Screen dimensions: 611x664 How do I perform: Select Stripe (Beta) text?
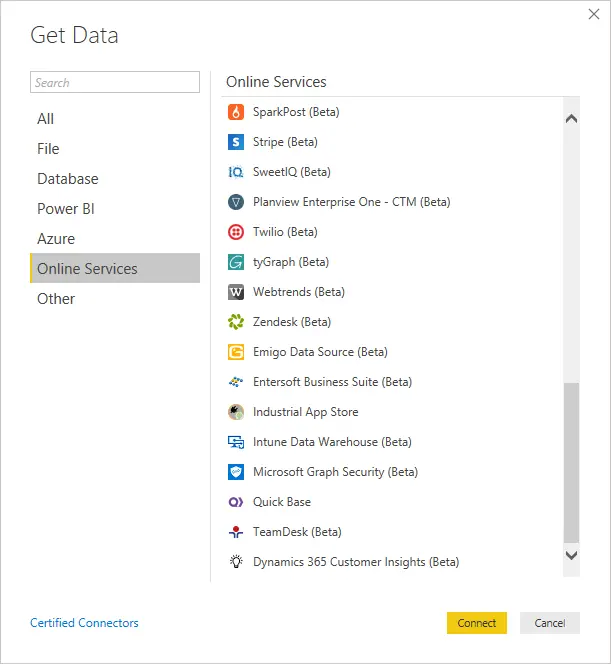coord(285,142)
